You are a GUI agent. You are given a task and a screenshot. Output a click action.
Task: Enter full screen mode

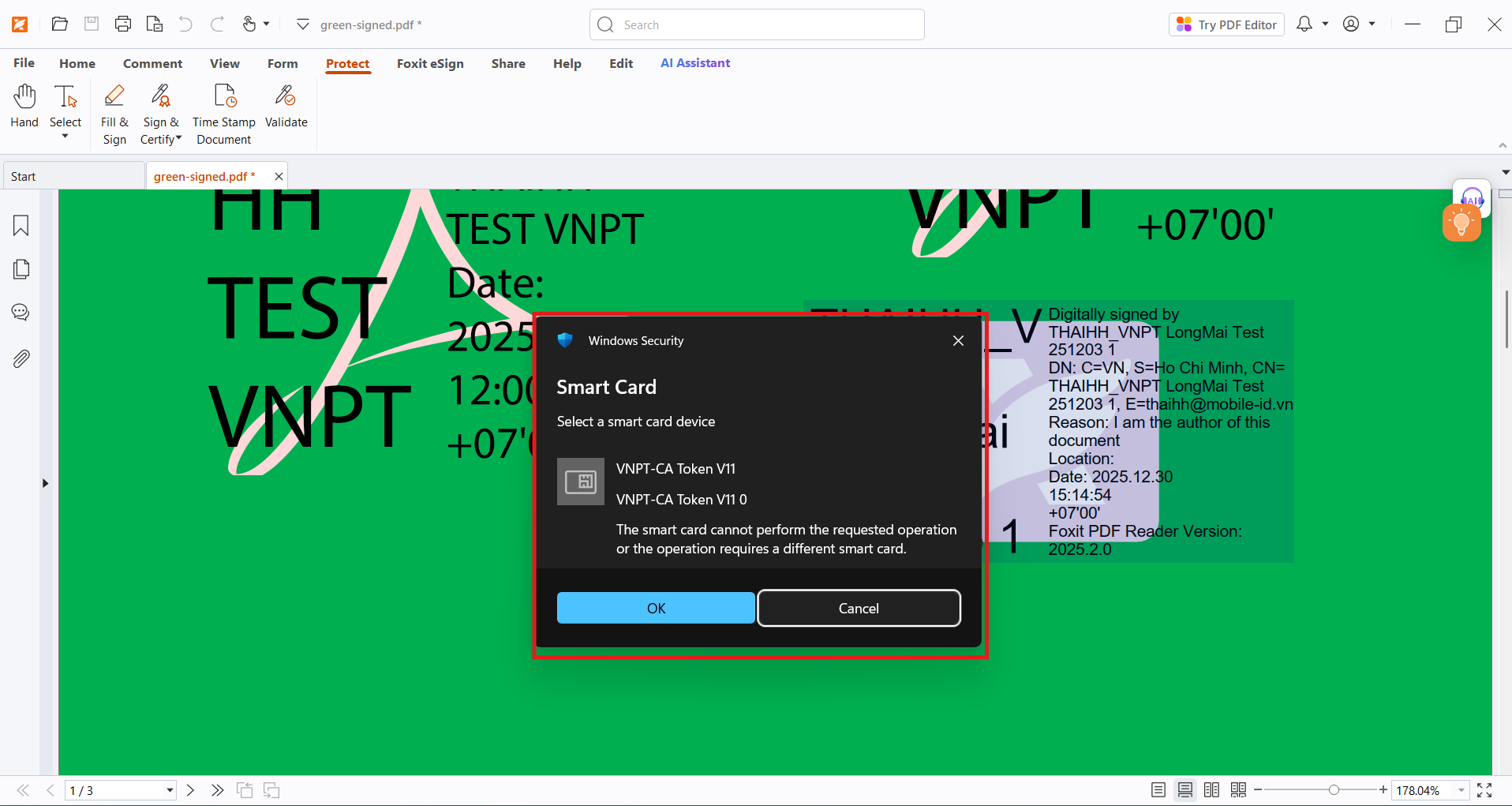[x=1484, y=790]
